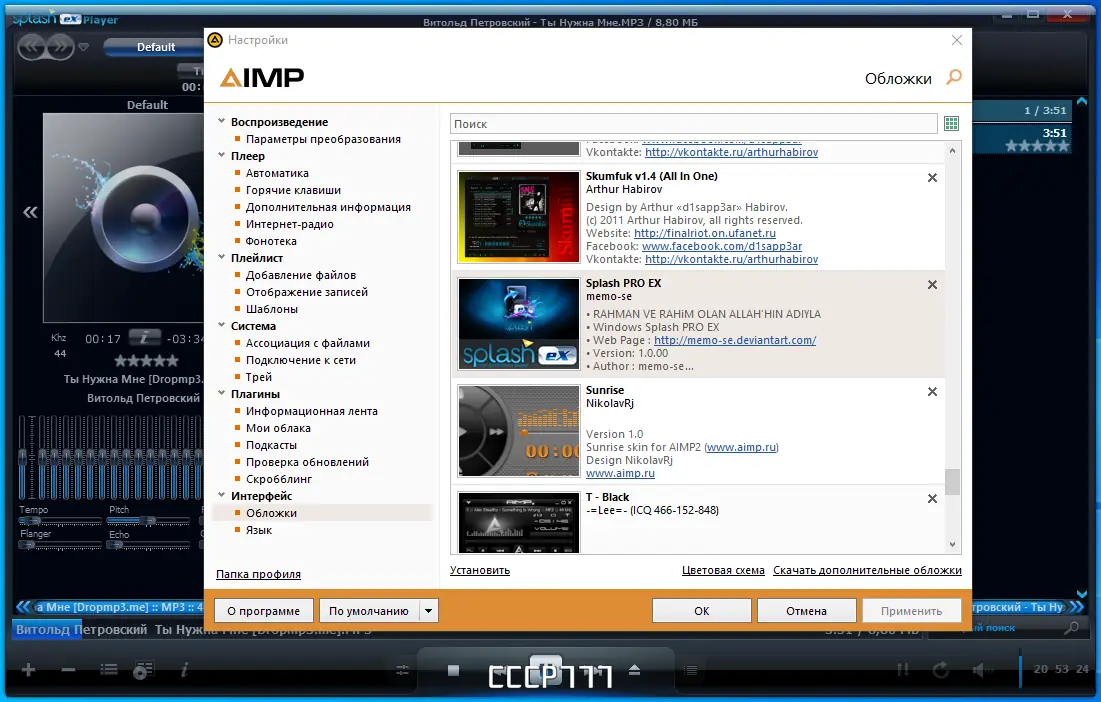
Task: Select the Sunrise skin thumbnail
Action: 519,431
